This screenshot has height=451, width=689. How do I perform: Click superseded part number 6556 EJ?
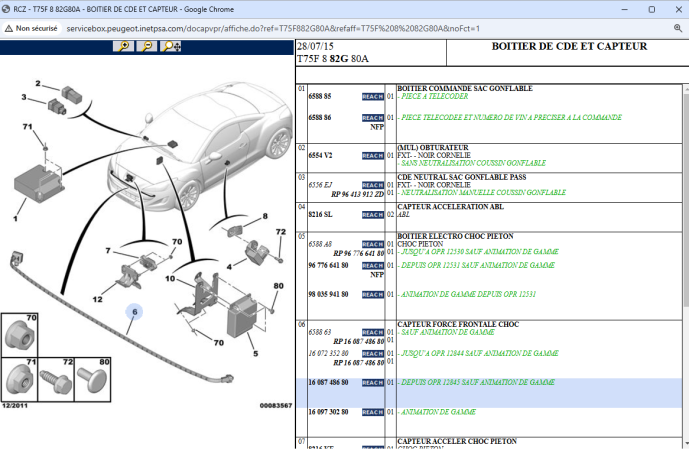click(x=320, y=185)
